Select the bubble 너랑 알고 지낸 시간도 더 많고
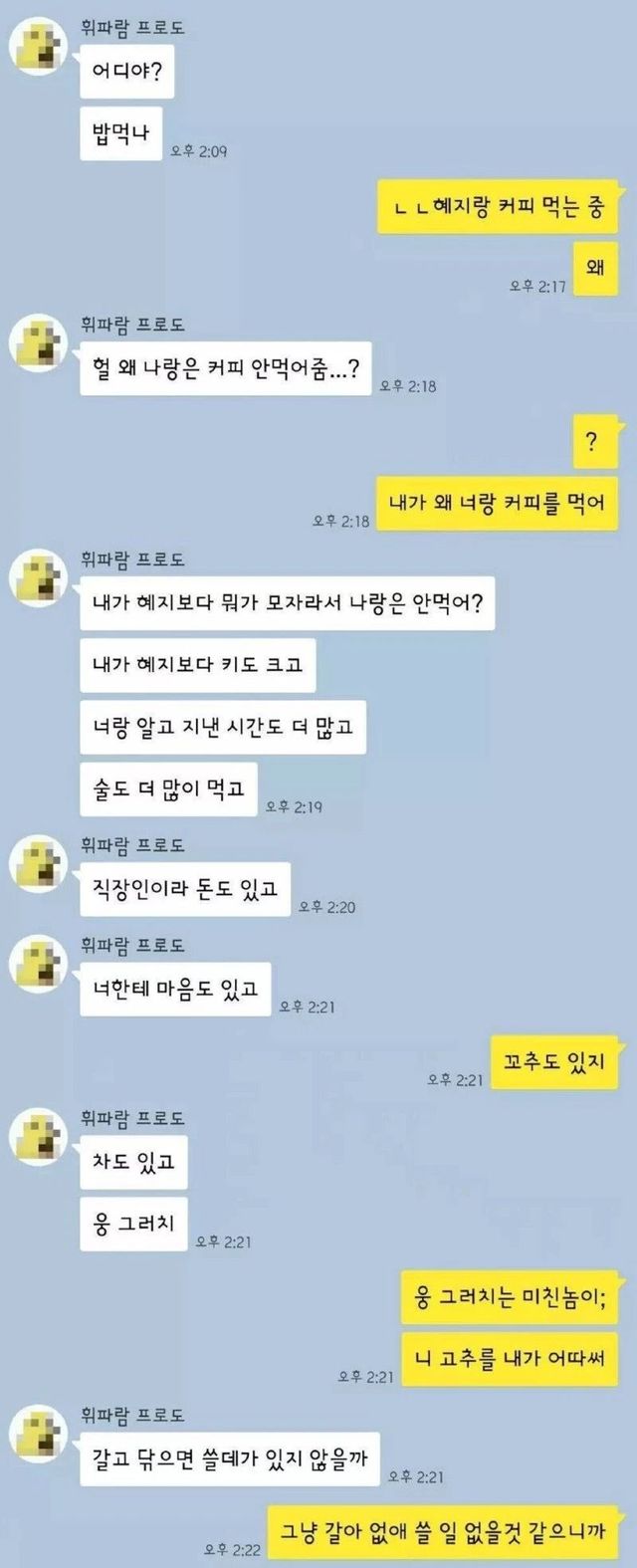 click(x=223, y=728)
